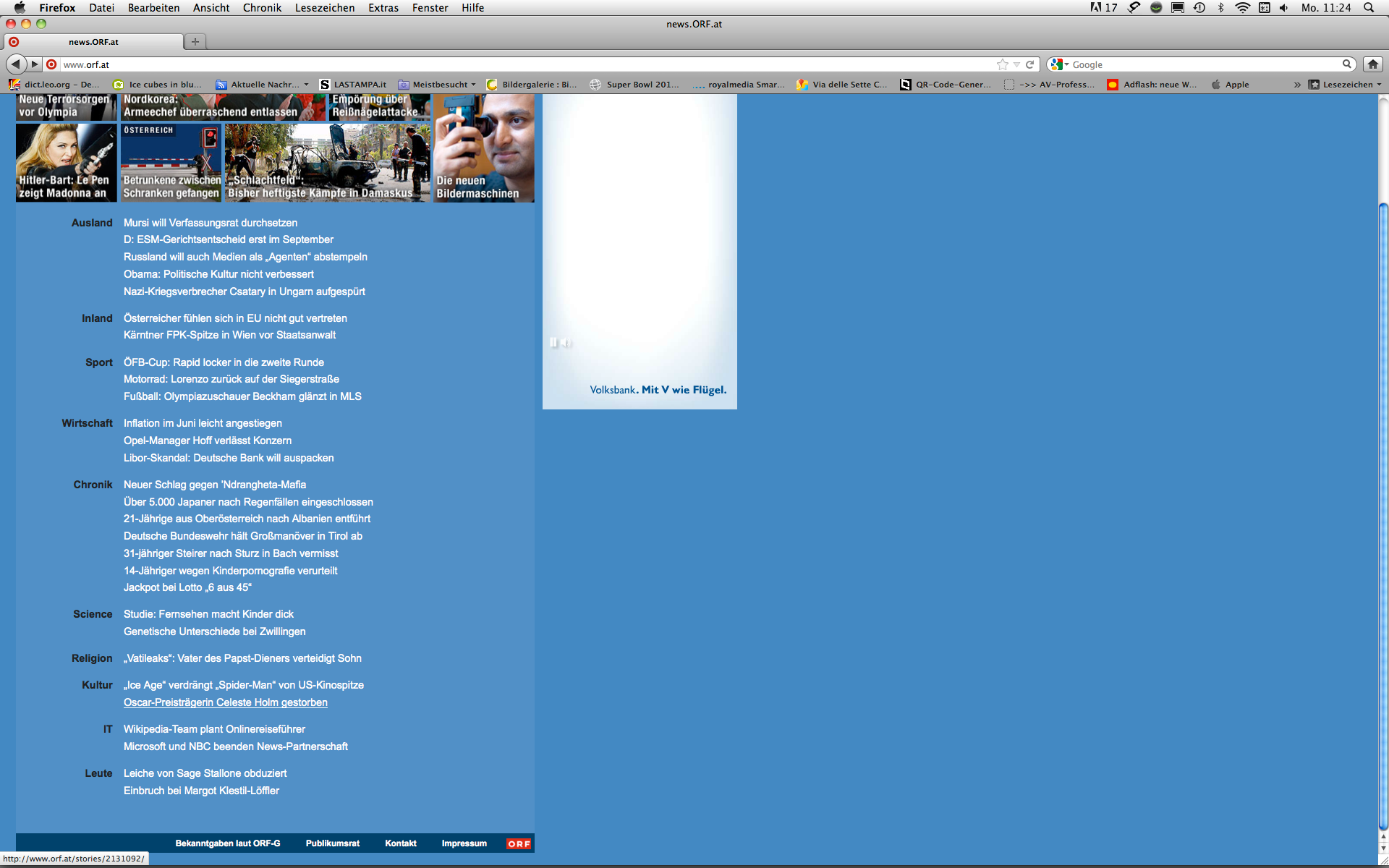Open the Ice cubes in blu... bookmark
The image size is (1389, 868).
click(158, 85)
